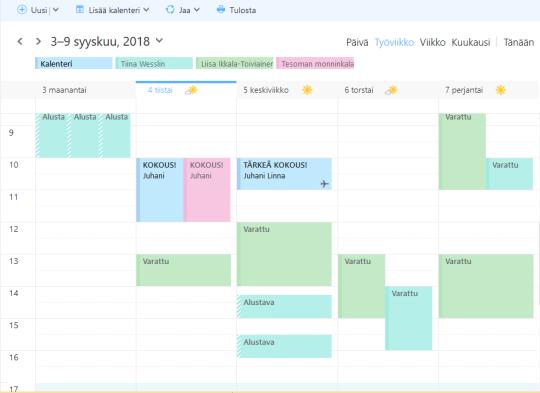540x393 pixels.
Task: Switch to Kuukausi view
Action: (x=471, y=42)
